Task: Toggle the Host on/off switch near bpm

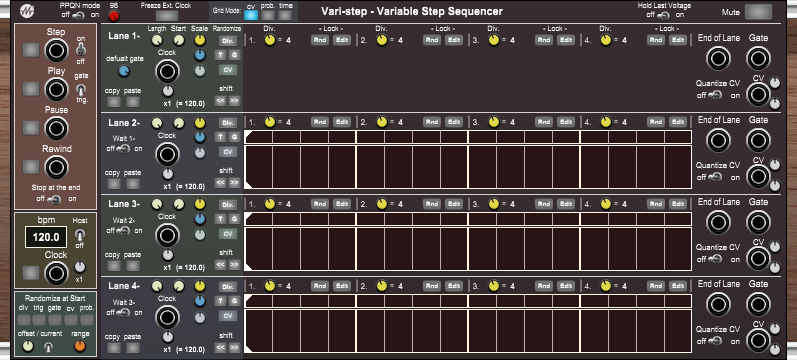Action: click(x=79, y=234)
